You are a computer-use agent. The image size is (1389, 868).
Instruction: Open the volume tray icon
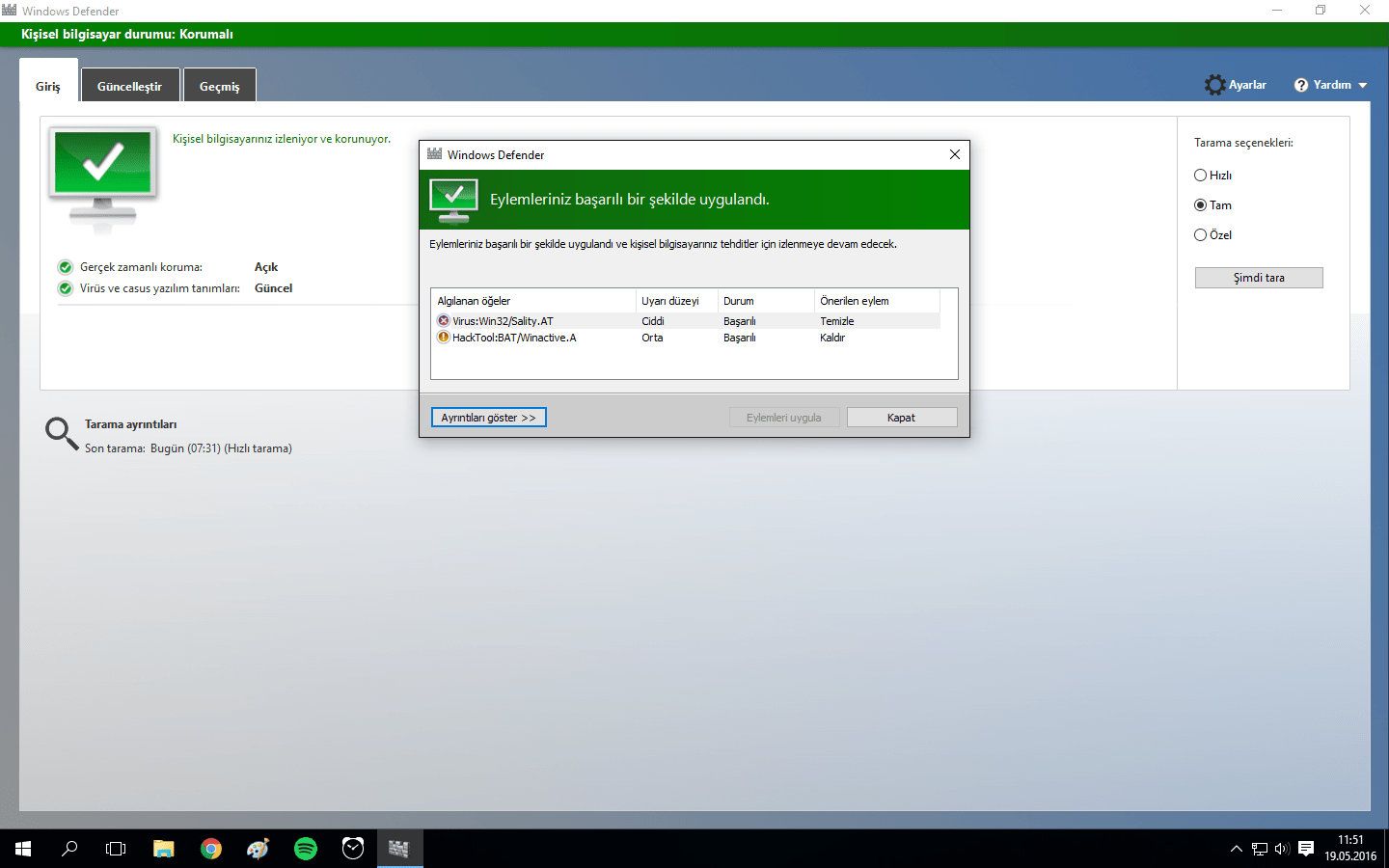[x=1282, y=849]
